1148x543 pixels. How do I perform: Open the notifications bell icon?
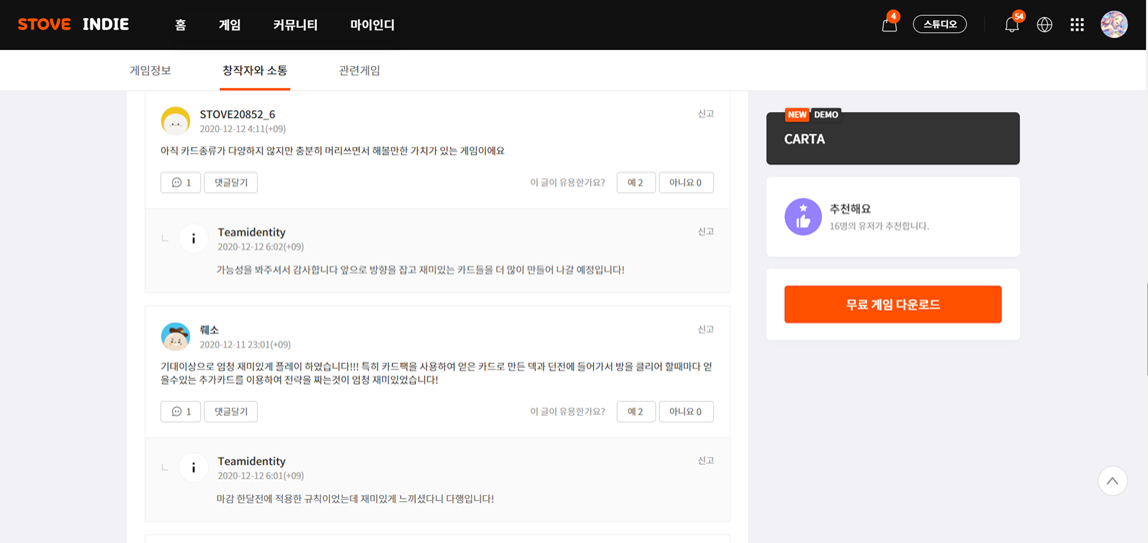click(x=1012, y=25)
